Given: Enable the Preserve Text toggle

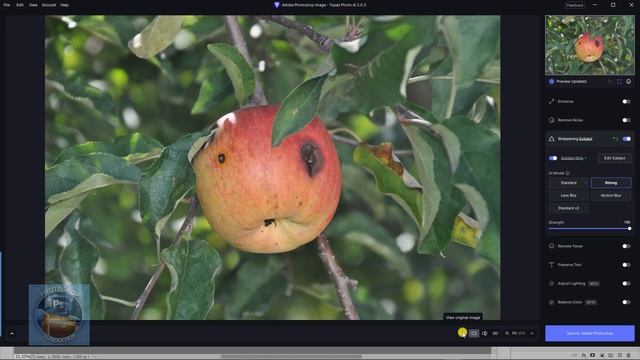Looking at the screenshot, I should [626, 265].
